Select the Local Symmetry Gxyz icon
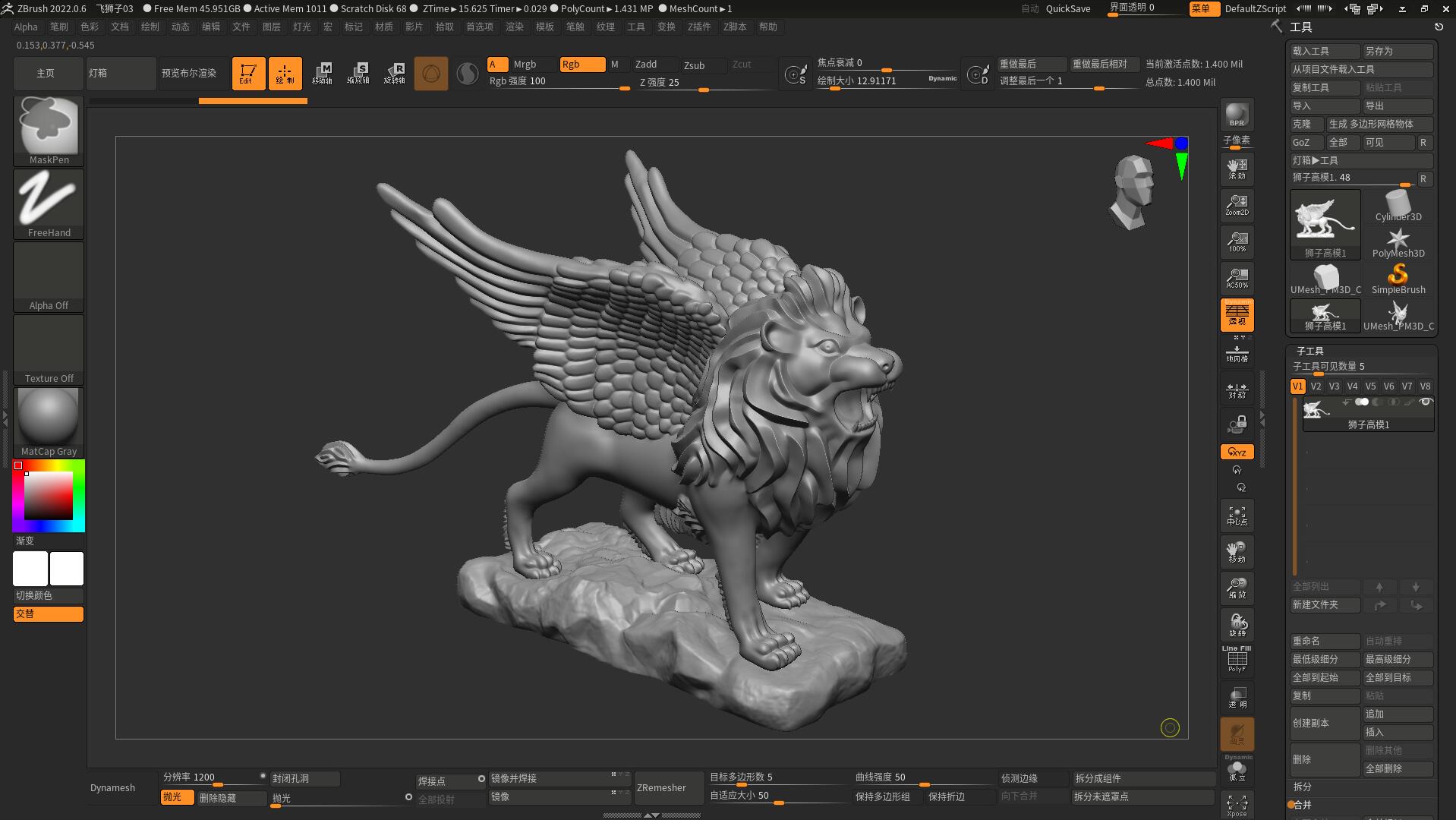Screen dimensions: 1456x820 pyautogui.click(x=1237, y=451)
